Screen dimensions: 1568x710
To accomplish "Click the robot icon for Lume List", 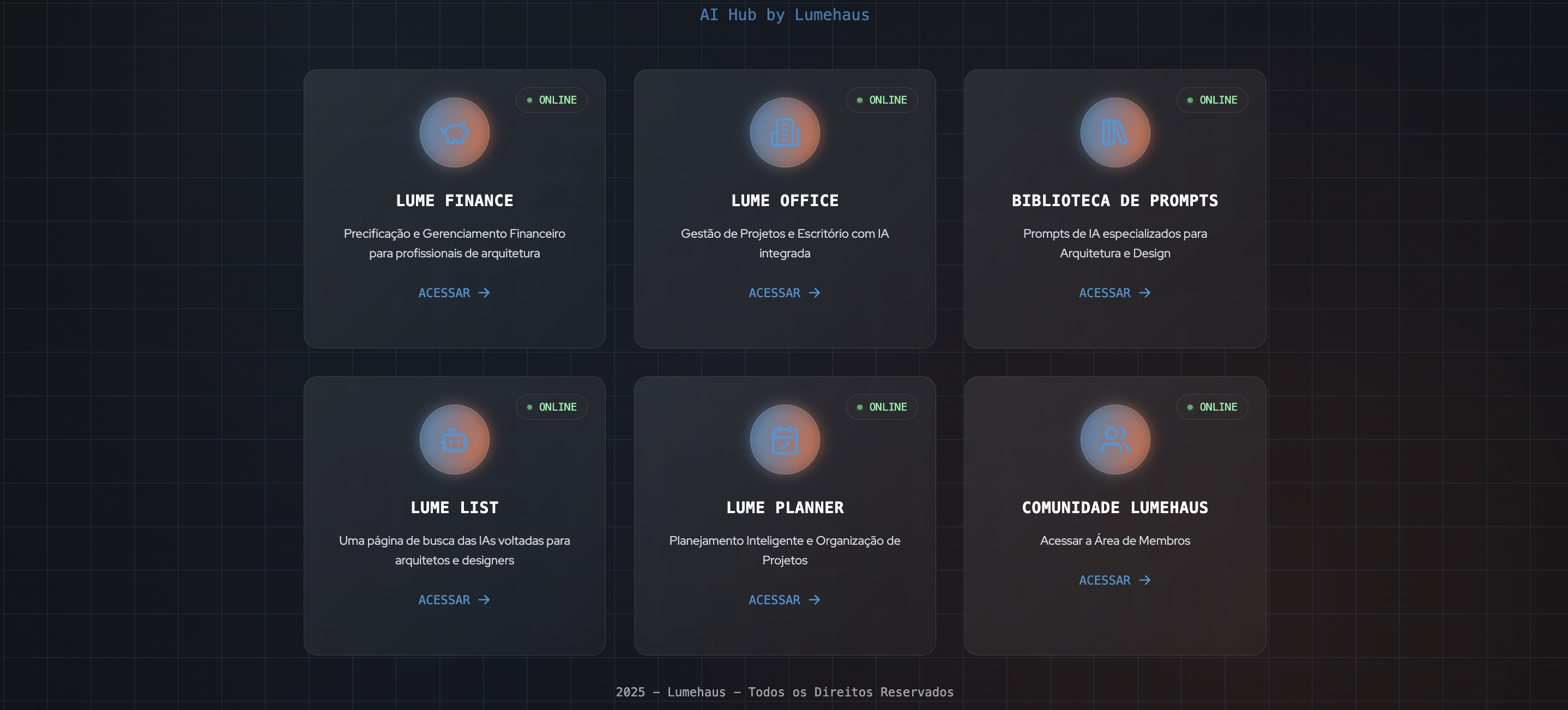I will (454, 440).
